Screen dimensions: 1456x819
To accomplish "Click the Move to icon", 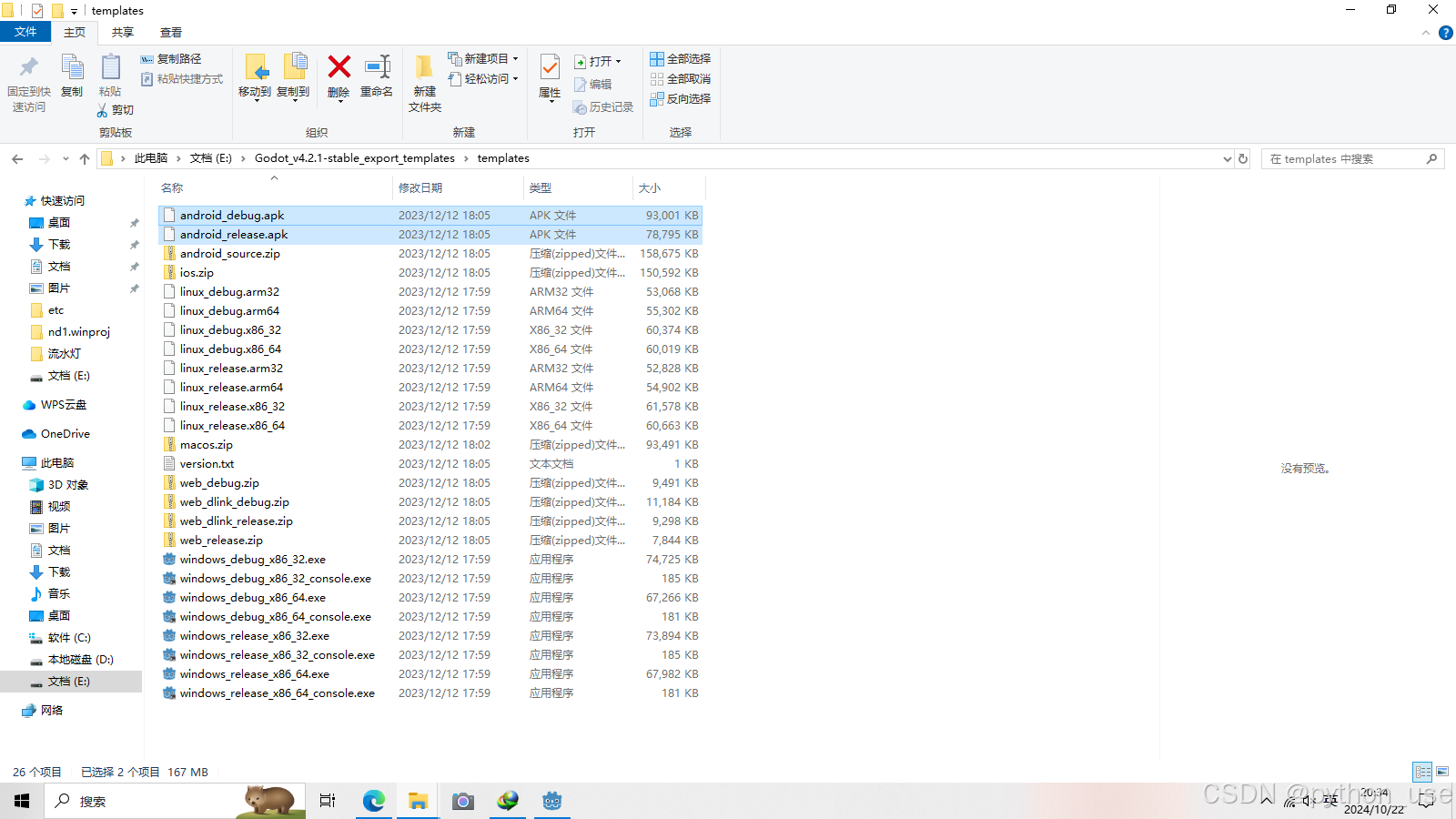I will 256,67.
